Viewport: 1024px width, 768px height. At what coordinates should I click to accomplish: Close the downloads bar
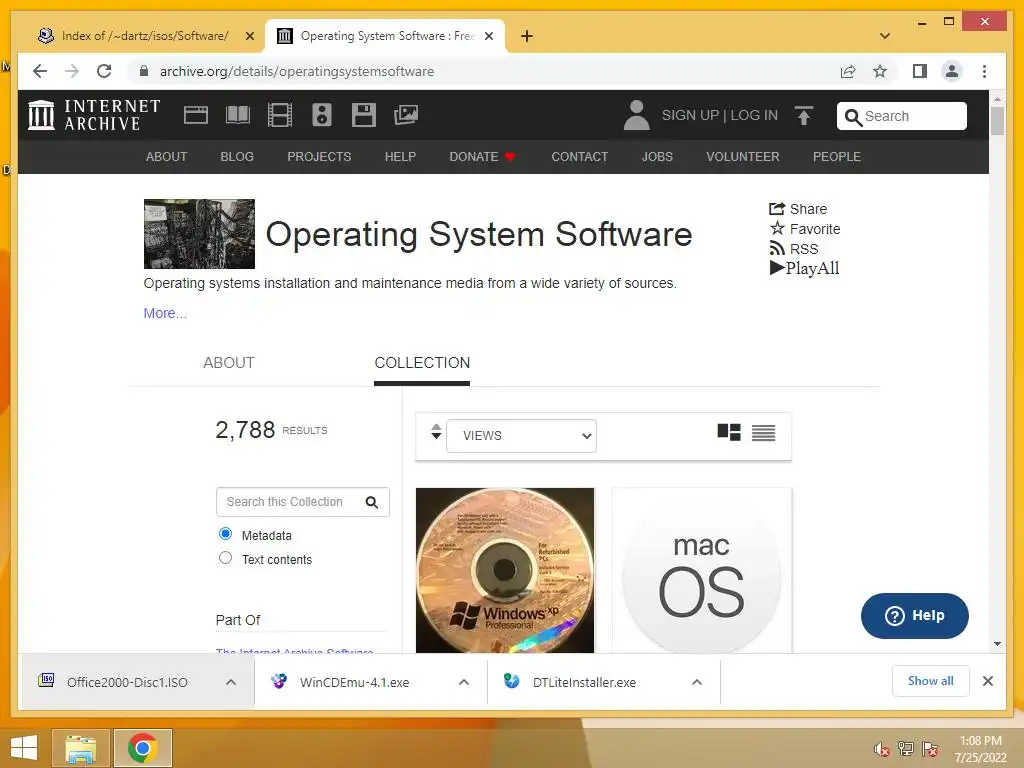(x=988, y=681)
